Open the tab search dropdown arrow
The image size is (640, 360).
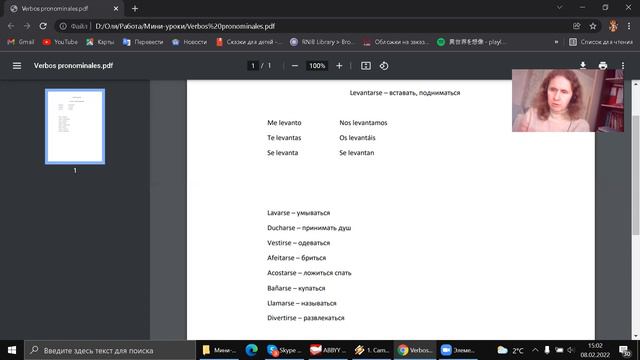point(560,7)
